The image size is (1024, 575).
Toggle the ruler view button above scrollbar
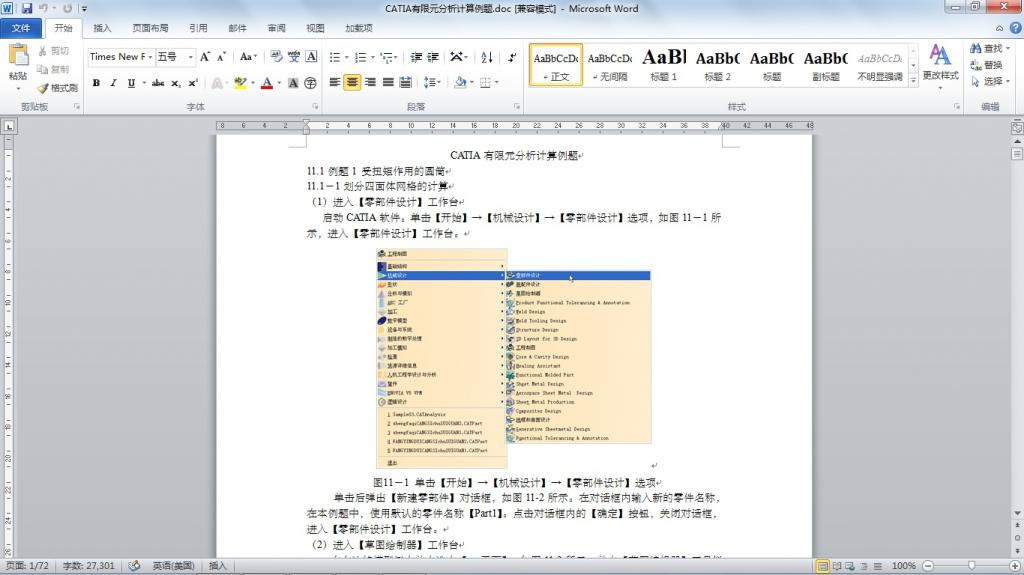1017,127
